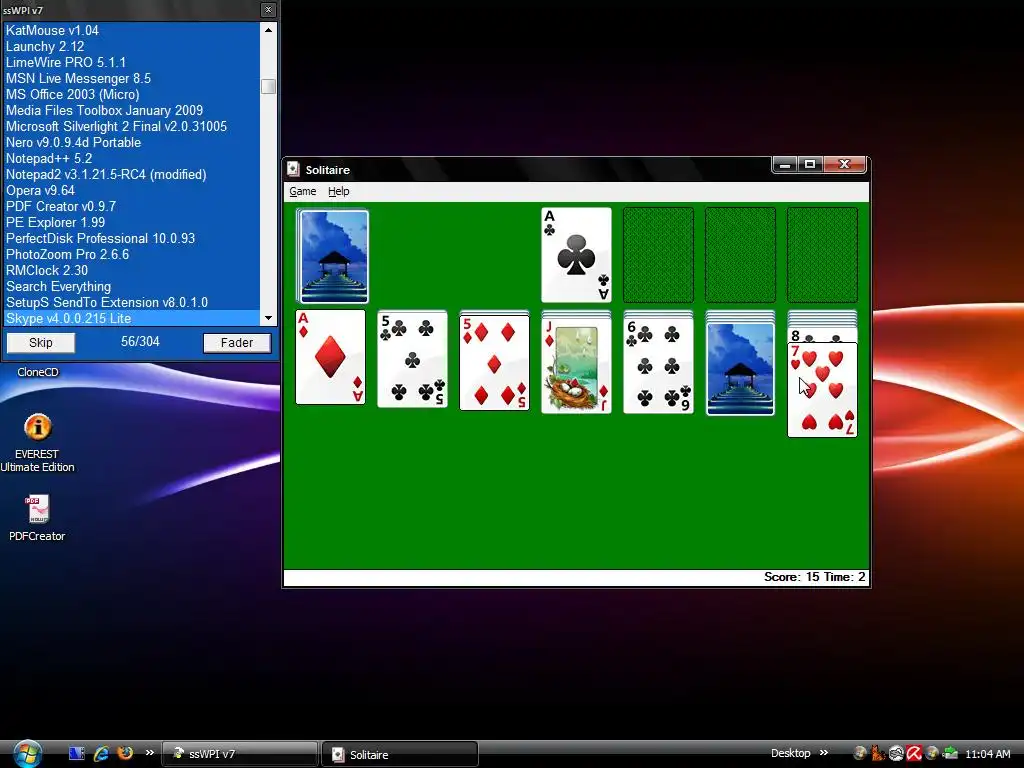This screenshot has height=768, width=1024.
Task: Click the fourth empty foundation slot
Action: tap(822, 255)
